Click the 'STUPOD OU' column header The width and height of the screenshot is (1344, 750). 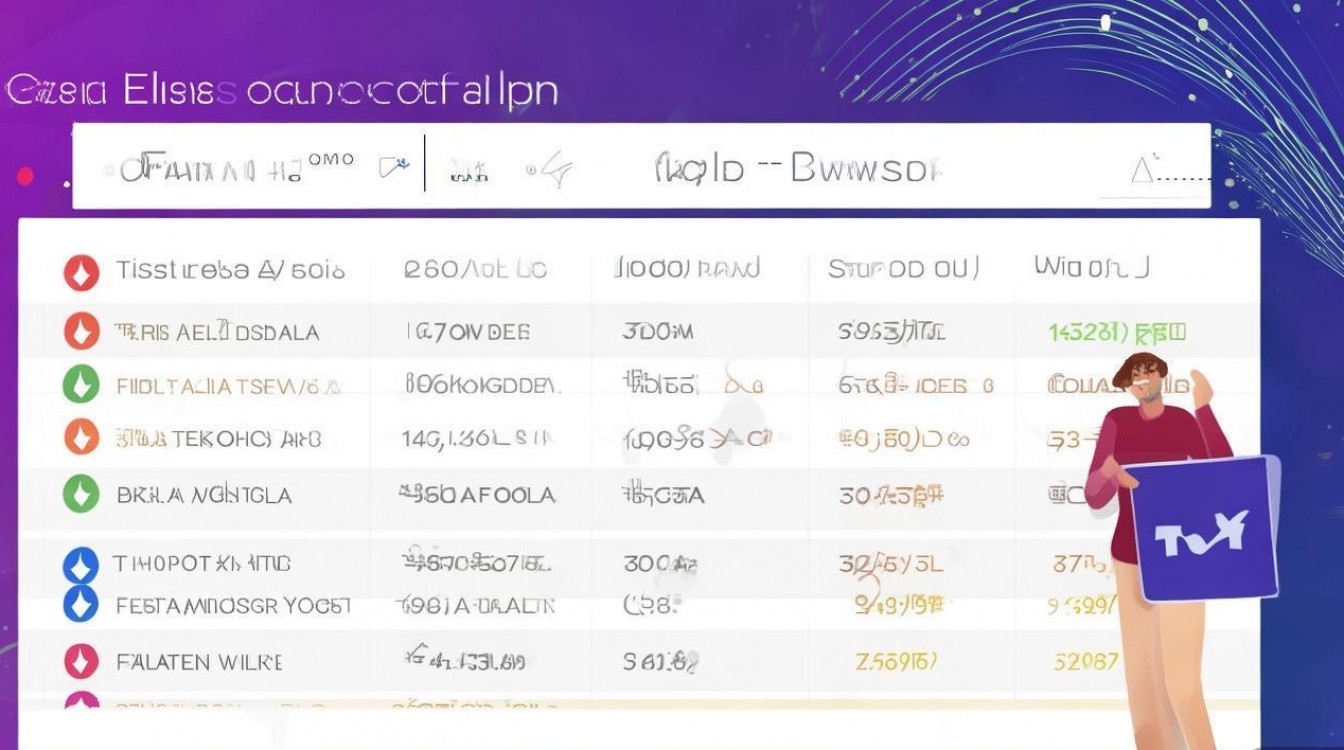click(x=903, y=268)
